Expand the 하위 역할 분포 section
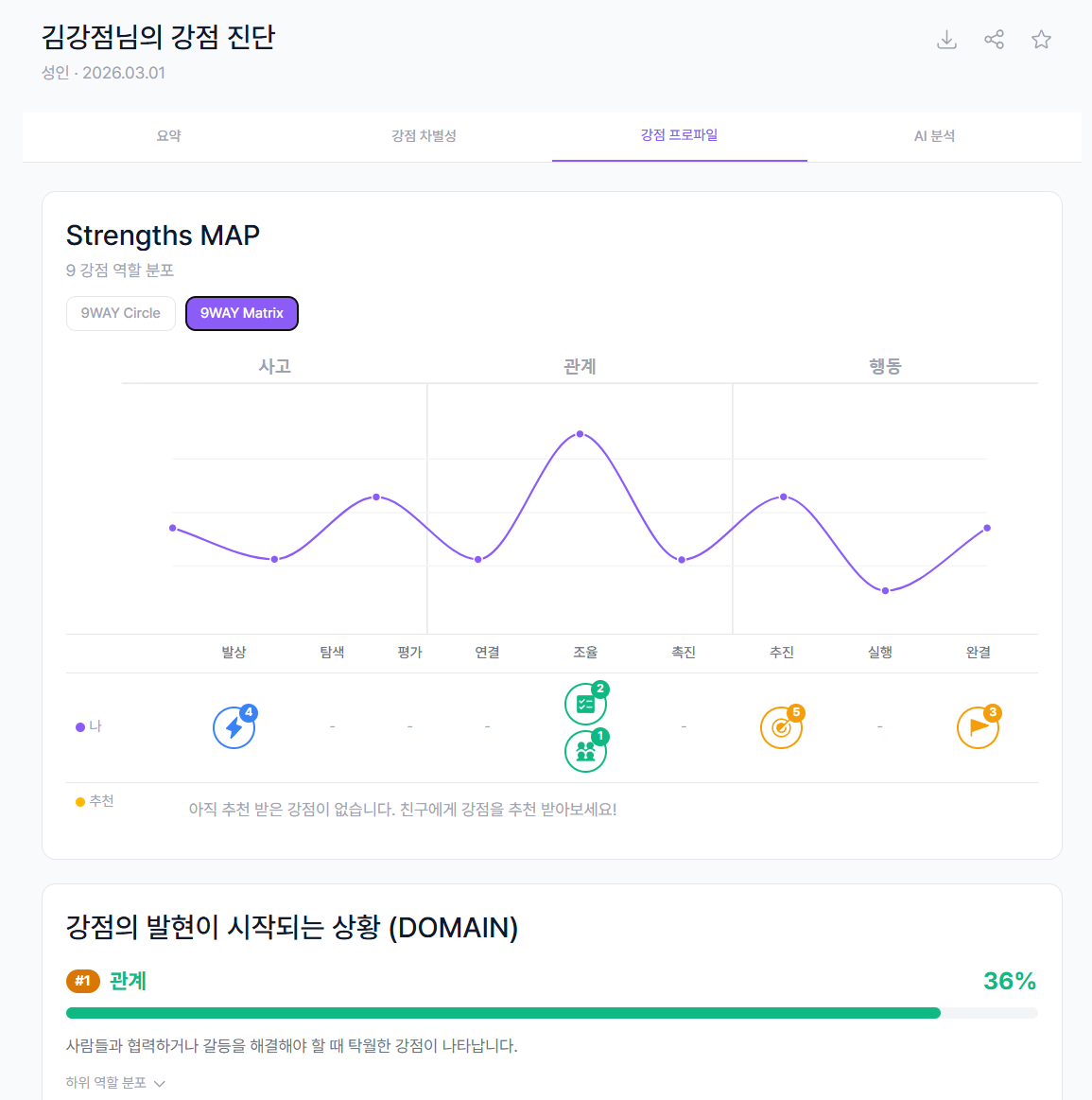Viewport: 1092px width, 1100px height. 115,1082
